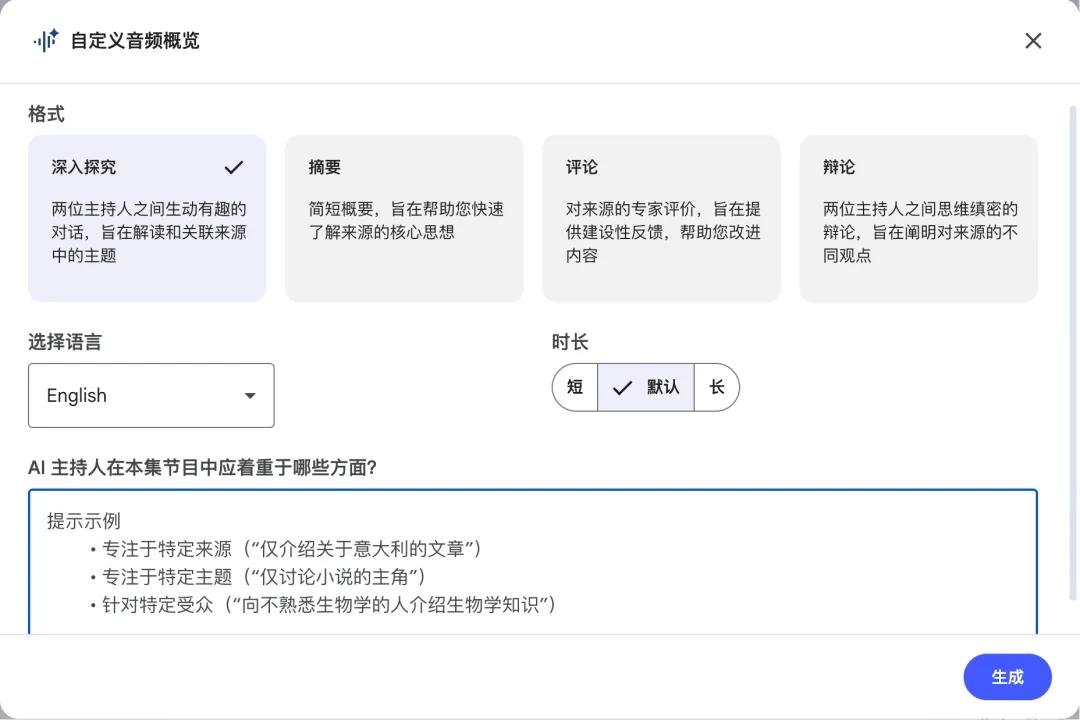
Task: Choose the 摘要 format option
Action: point(404,218)
